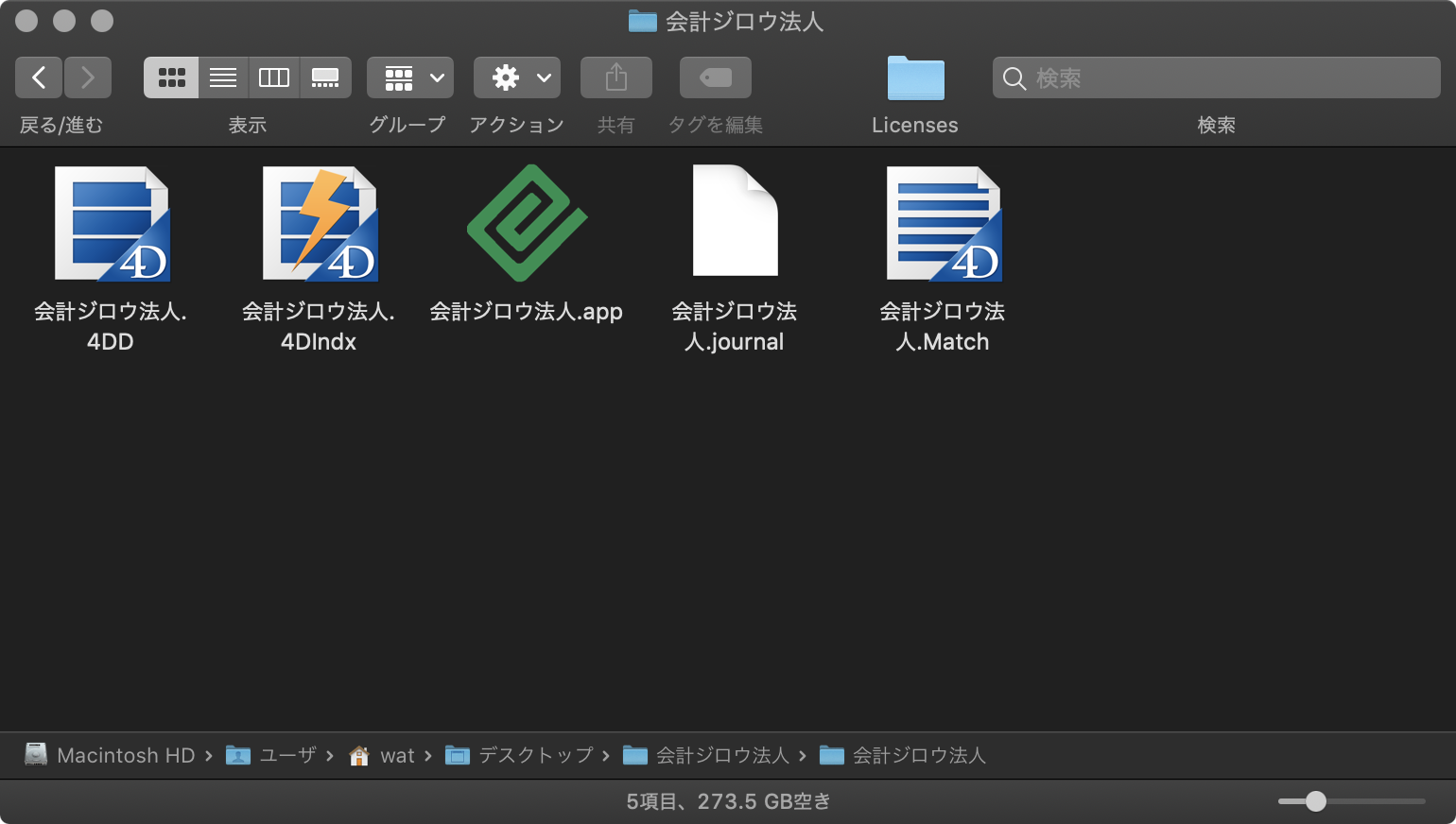Click wat home folder in path bar

(382, 755)
